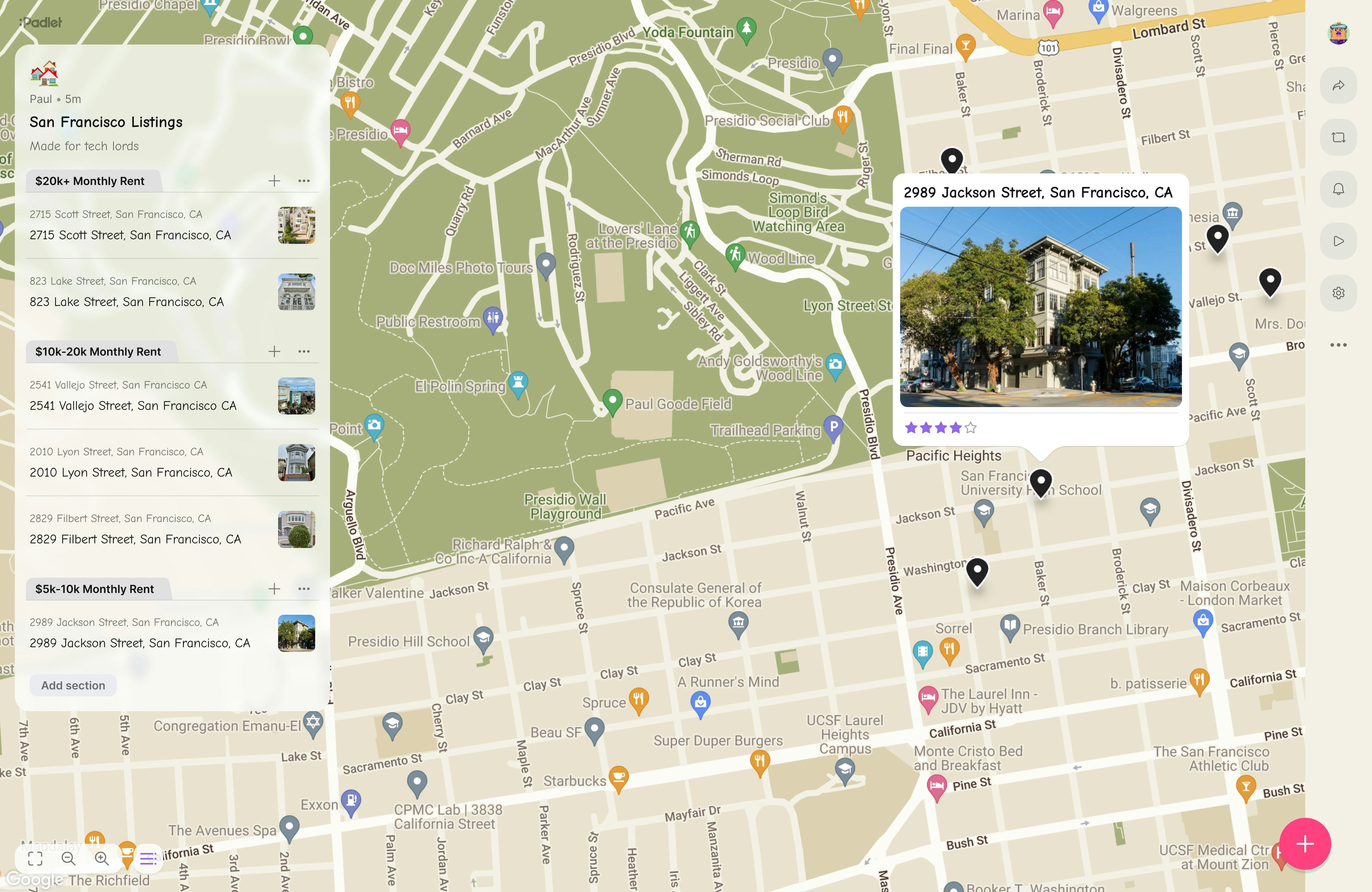Image resolution: width=1372 pixels, height=892 pixels.
Task: Open padlet settings gear
Action: tap(1338, 293)
